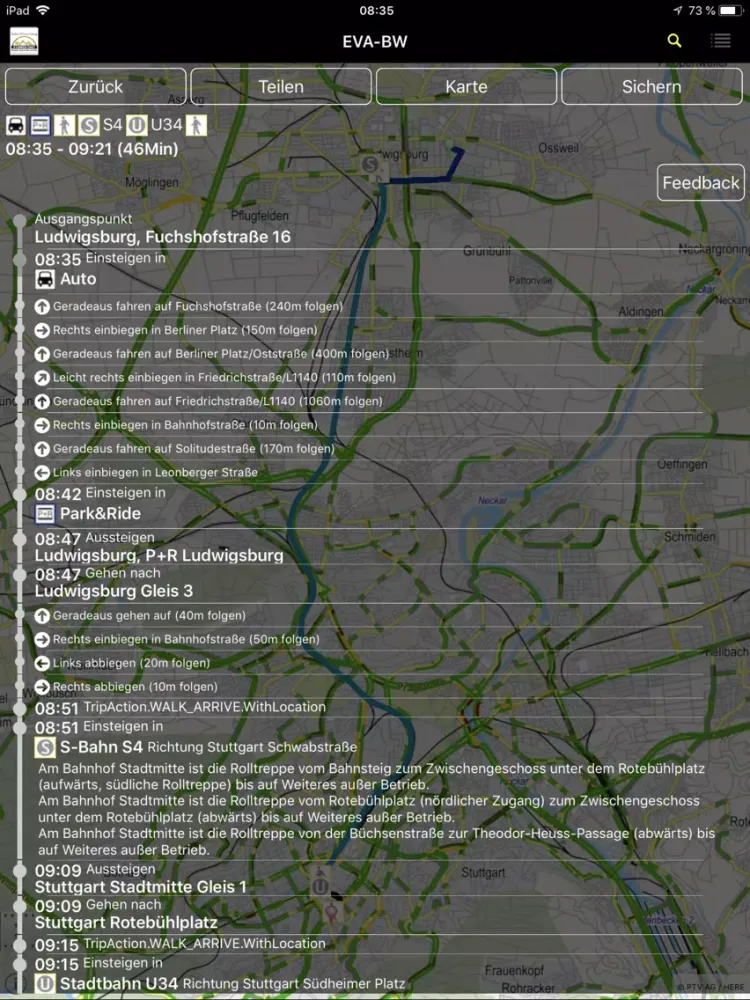The width and height of the screenshot is (750, 1000).
Task: Tap the S-Bahn S4 icon in summary
Action: click(89, 125)
